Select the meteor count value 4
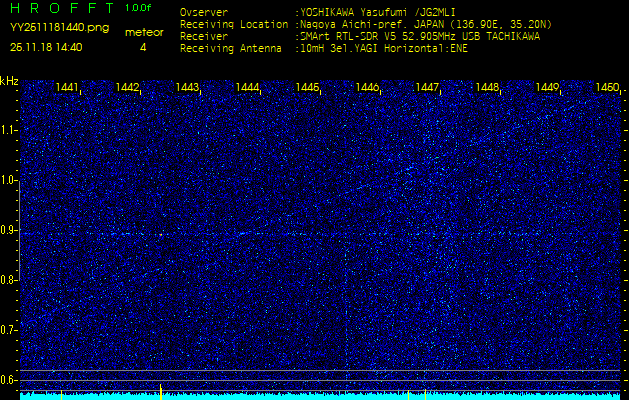The image size is (629, 400). (x=143, y=47)
